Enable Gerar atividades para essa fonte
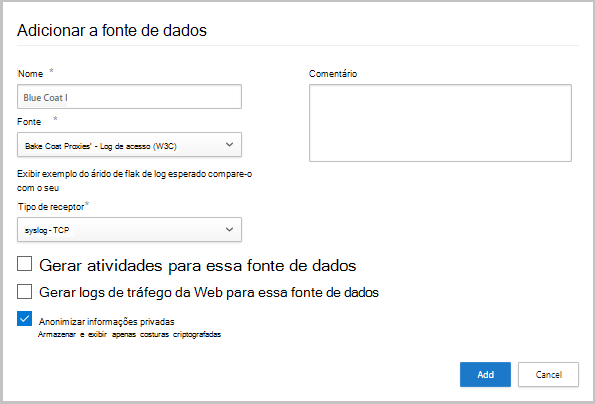 24,264
